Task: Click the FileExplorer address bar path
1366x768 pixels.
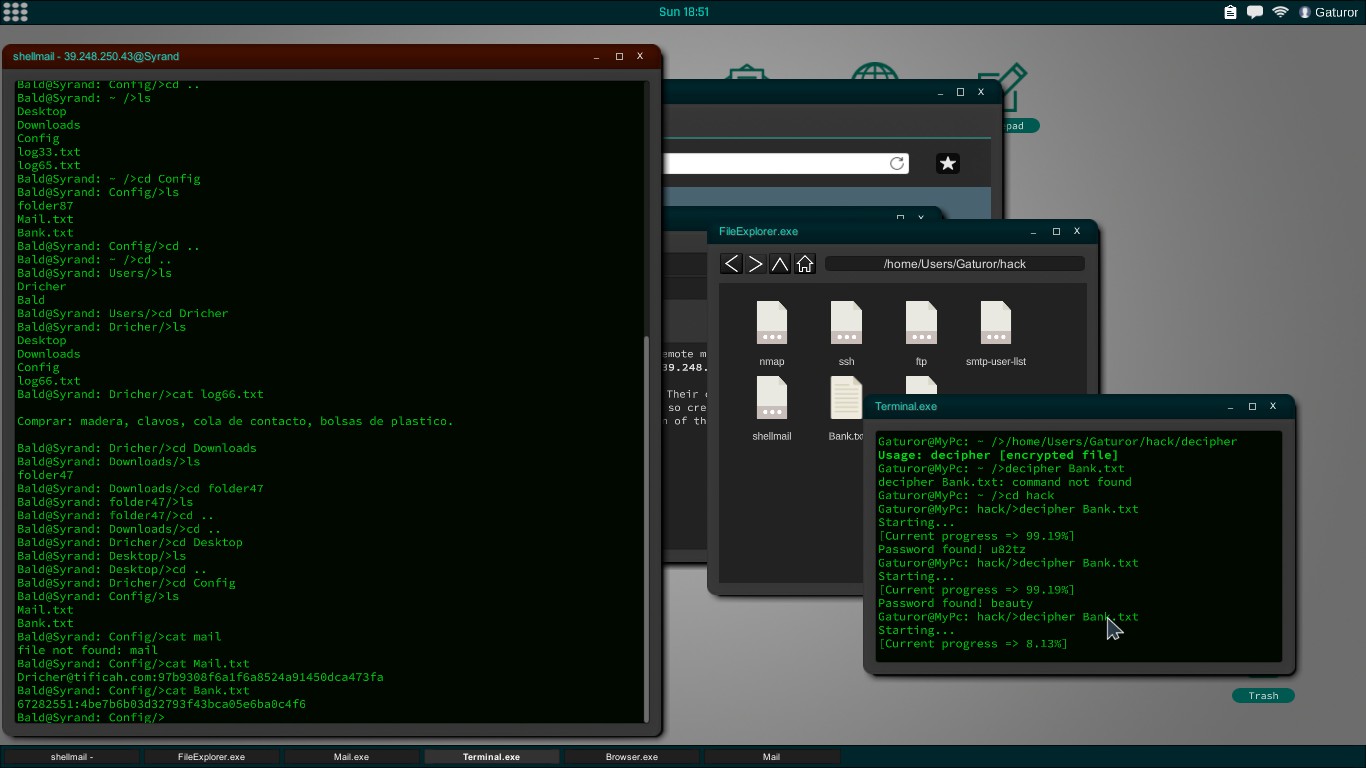Action: click(954, 263)
